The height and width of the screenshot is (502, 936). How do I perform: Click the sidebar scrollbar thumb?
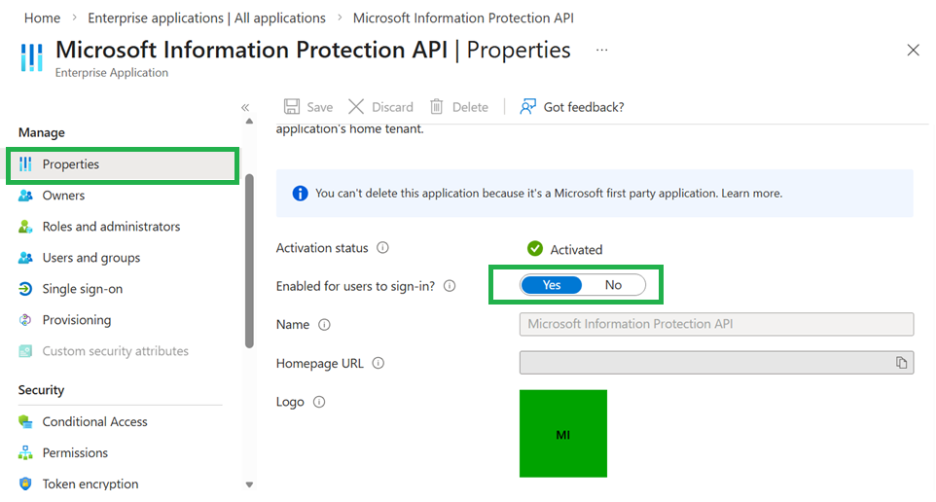point(250,261)
